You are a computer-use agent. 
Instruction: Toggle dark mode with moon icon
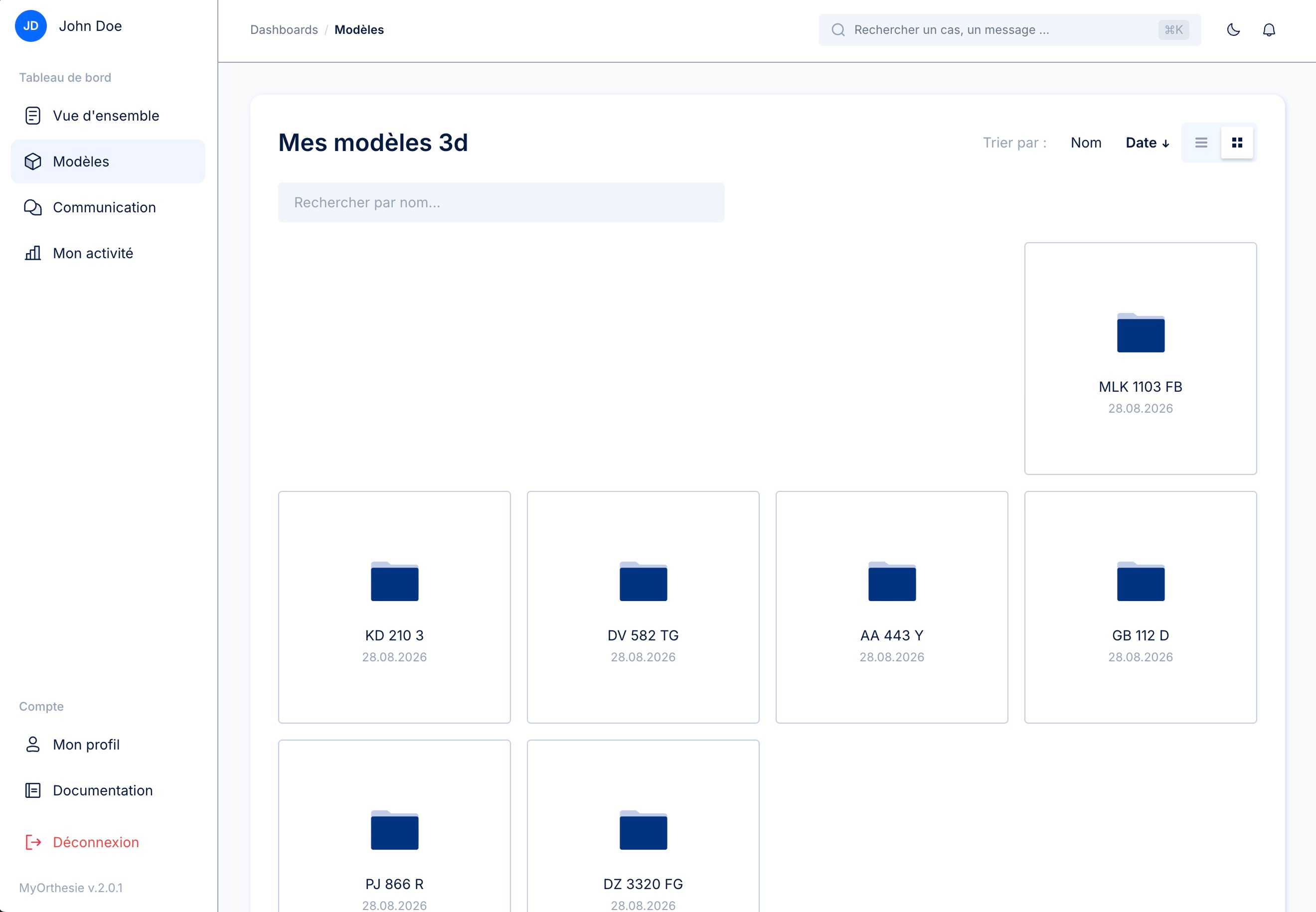click(1233, 30)
